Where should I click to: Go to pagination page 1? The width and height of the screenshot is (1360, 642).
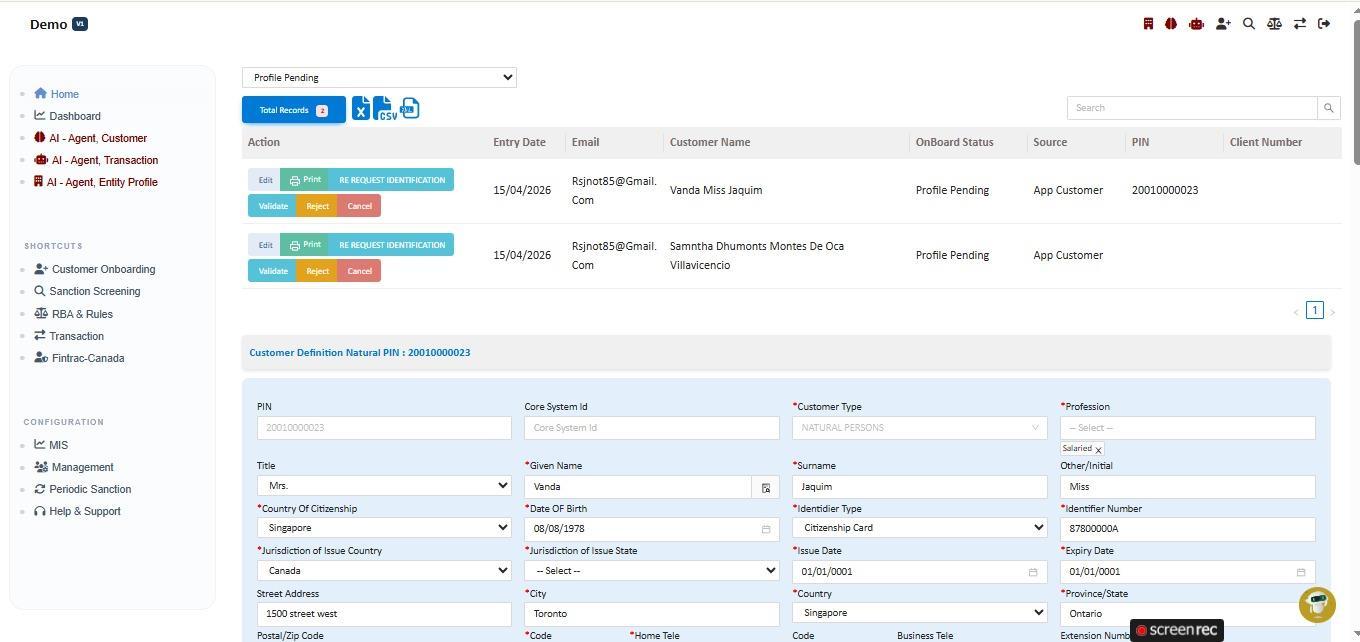click(x=1315, y=310)
